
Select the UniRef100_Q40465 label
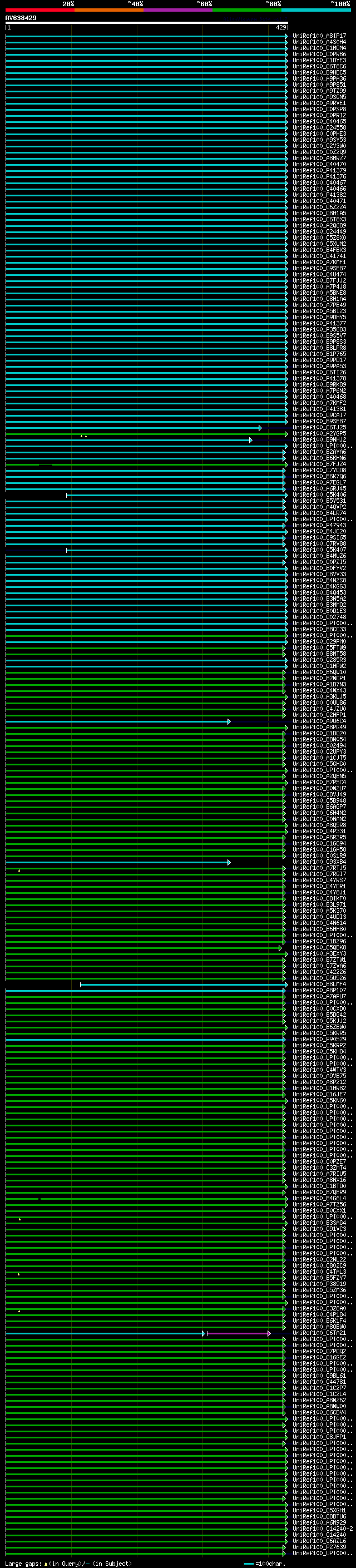point(319,121)
